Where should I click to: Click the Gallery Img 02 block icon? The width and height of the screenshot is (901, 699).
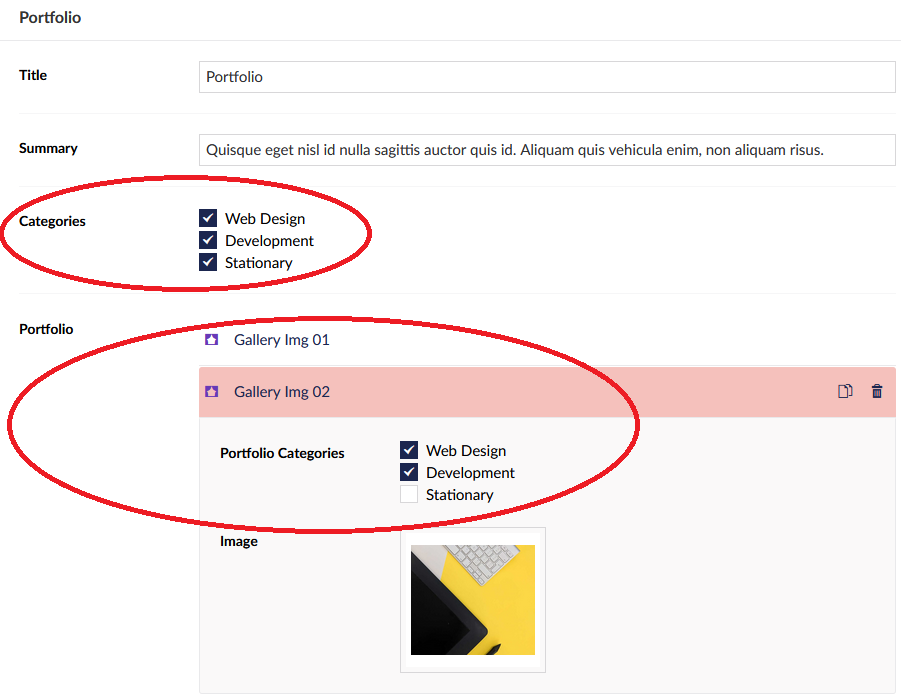point(211,392)
